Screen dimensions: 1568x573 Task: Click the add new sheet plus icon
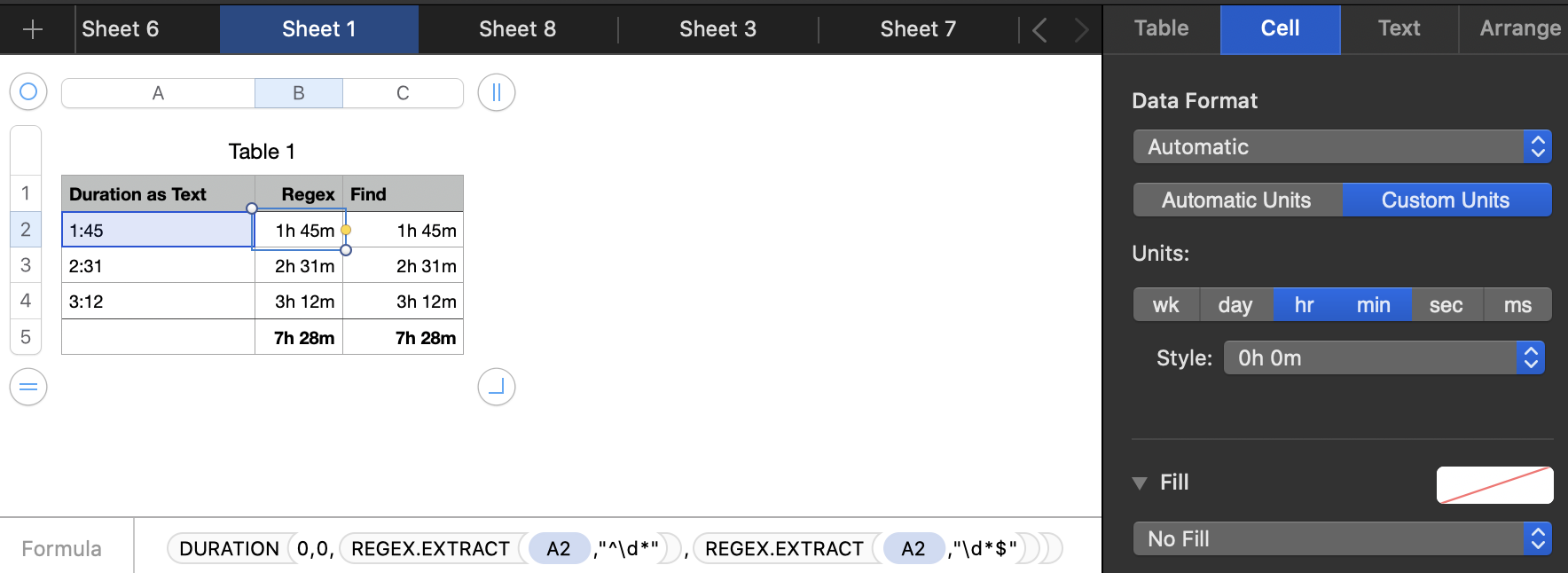[33, 29]
